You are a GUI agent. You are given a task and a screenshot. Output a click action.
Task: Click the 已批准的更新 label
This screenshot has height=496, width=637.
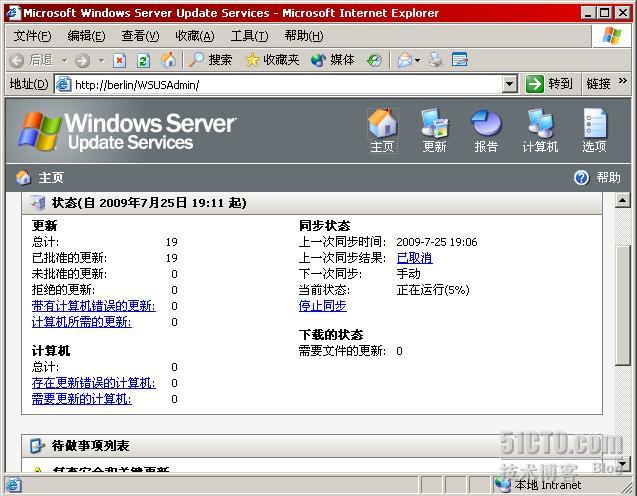pyautogui.click(x=69, y=258)
